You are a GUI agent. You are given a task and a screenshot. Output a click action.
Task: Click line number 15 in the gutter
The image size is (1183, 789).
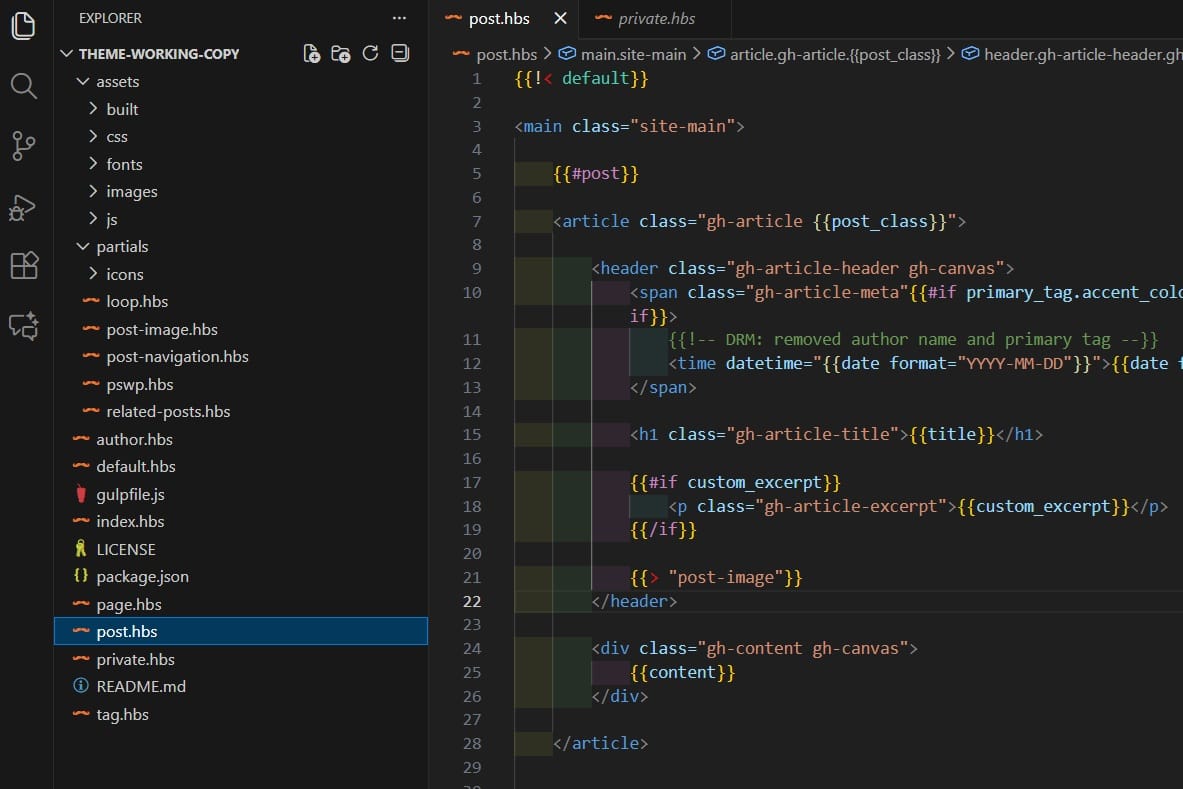pos(472,435)
